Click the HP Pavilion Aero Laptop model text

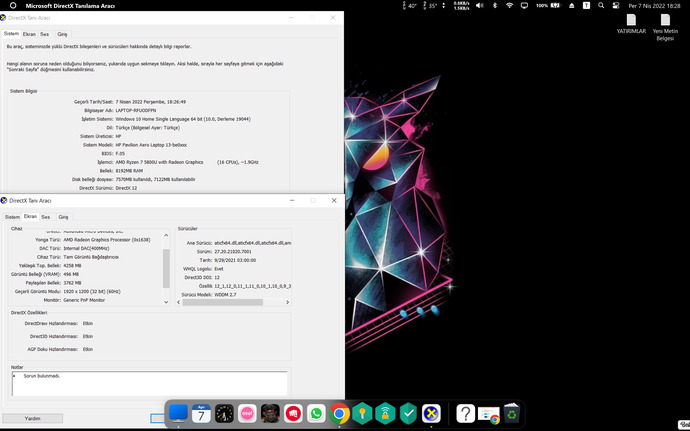tap(151, 145)
